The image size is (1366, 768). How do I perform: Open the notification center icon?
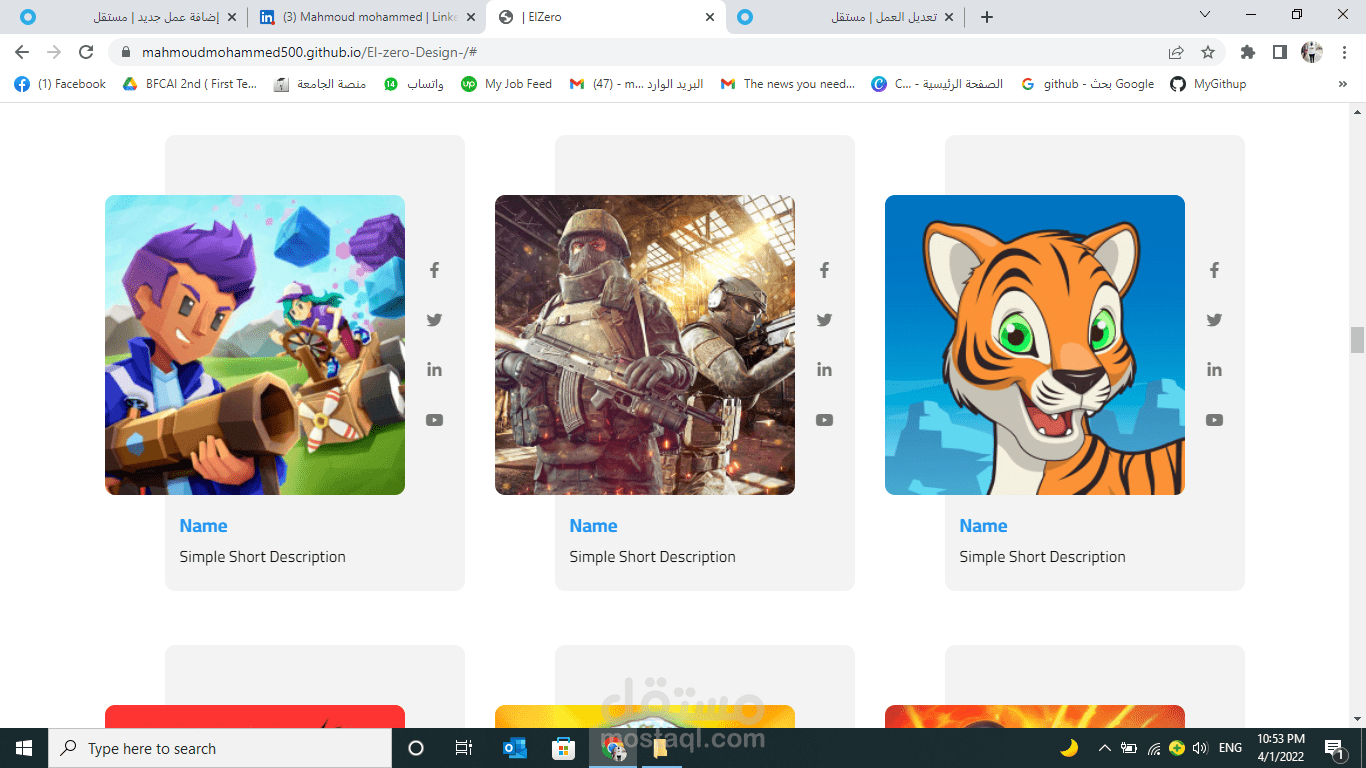coord(1333,748)
